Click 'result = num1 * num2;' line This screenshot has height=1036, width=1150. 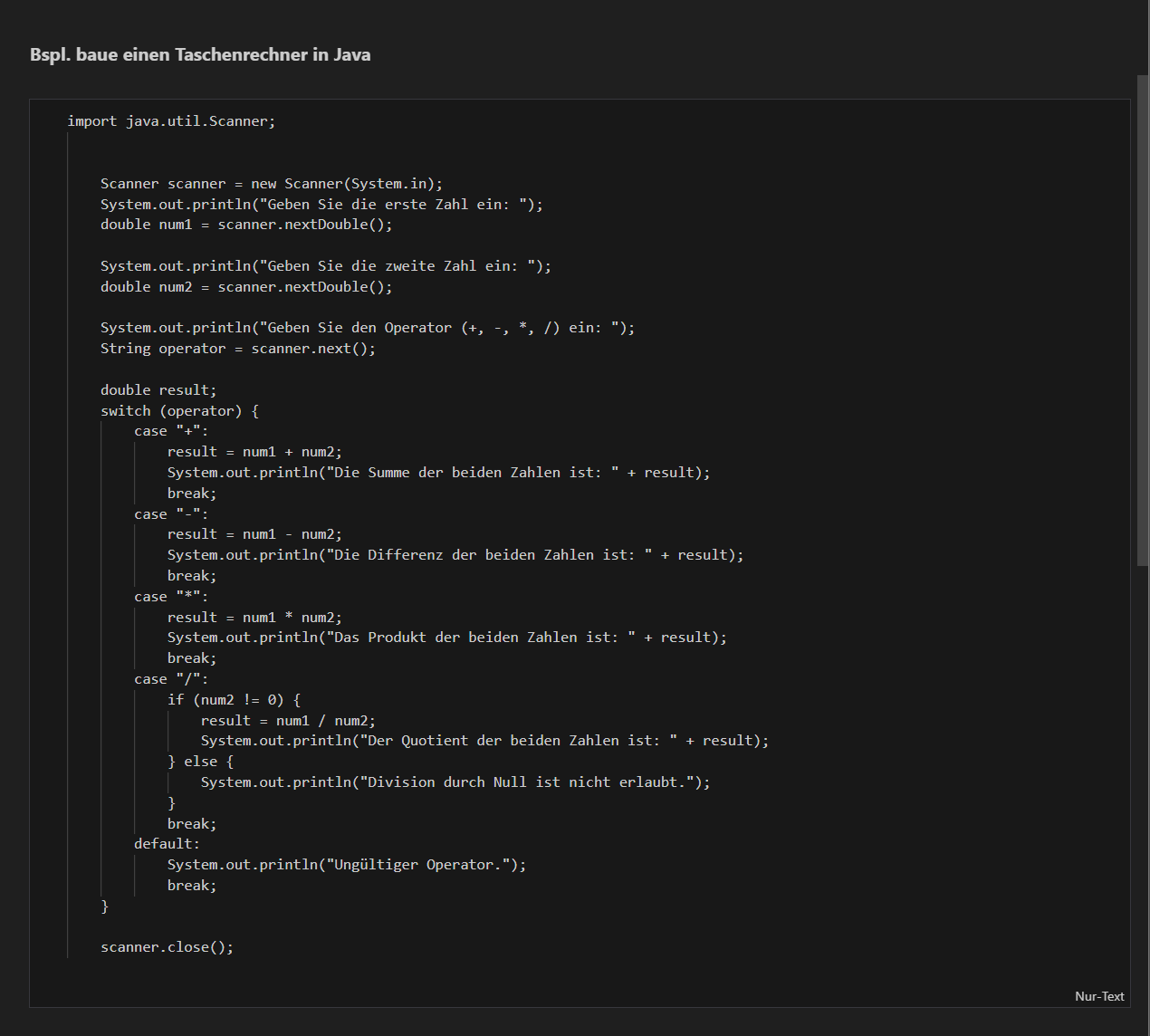coord(254,618)
